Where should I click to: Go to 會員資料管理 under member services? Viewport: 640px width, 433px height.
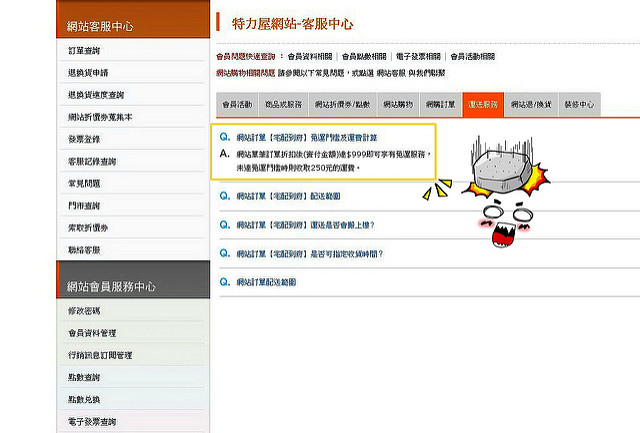coord(92,333)
